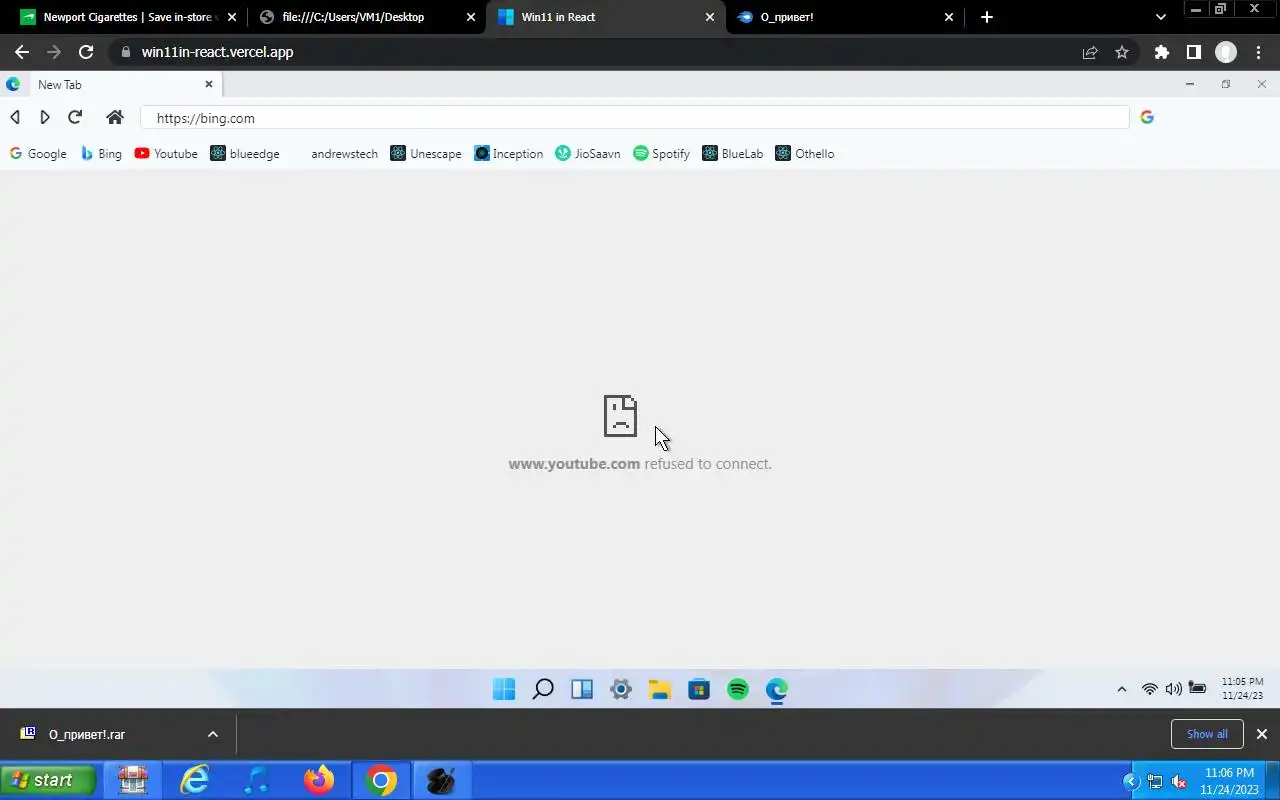Open the Chrome three-dot menu
Image resolution: width=1280 pixels, height=800 pixels.
click(x=1259, y=52)
